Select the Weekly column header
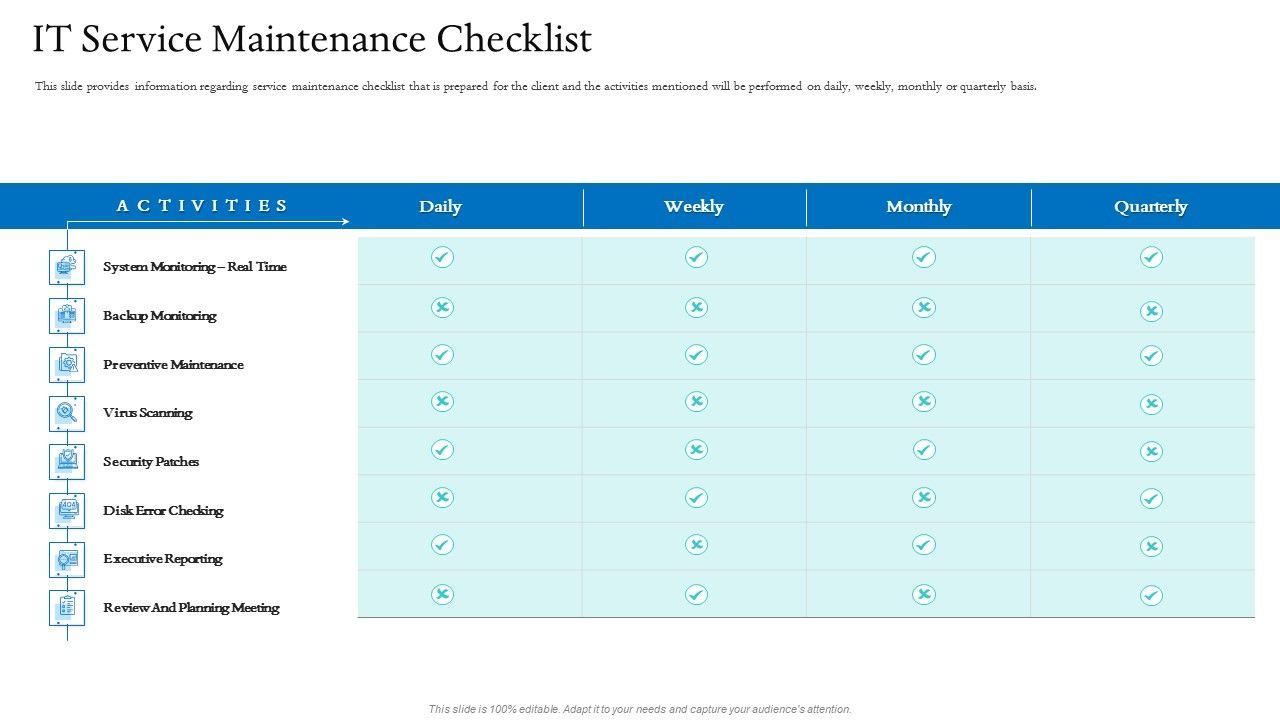Image resolution: width=1280 pixels, height=720 pixels. [x=694, y=207]
